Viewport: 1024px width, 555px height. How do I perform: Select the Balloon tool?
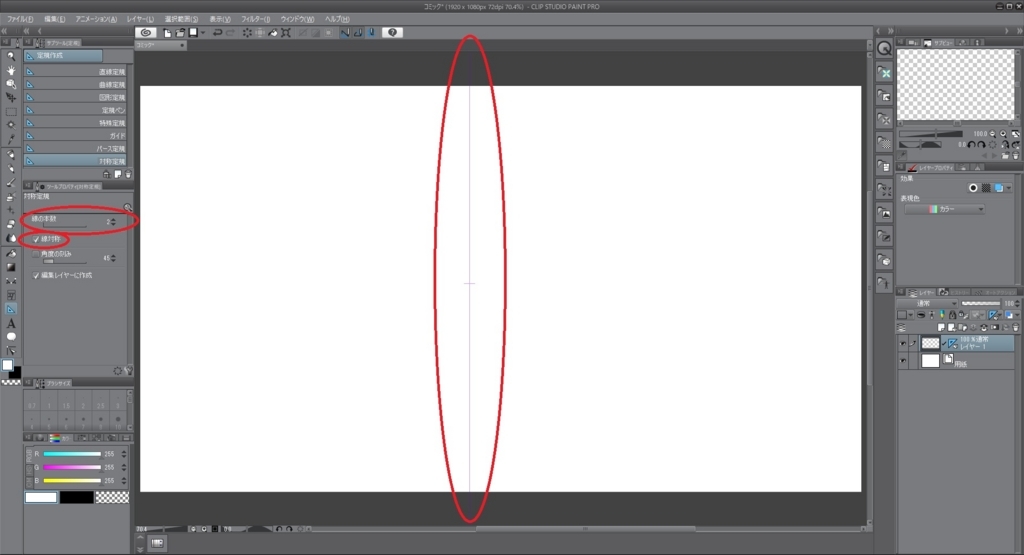(11, 337)
